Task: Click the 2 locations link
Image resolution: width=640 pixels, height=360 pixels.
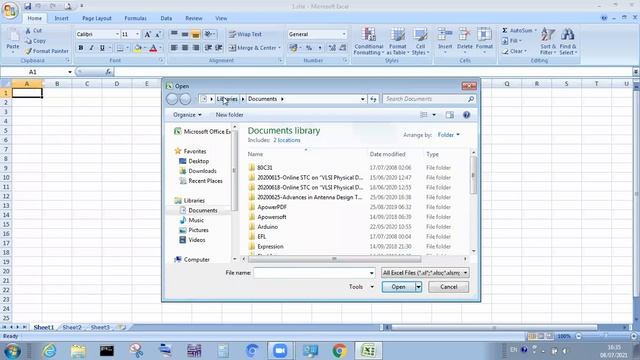Action: click(287, 140)
